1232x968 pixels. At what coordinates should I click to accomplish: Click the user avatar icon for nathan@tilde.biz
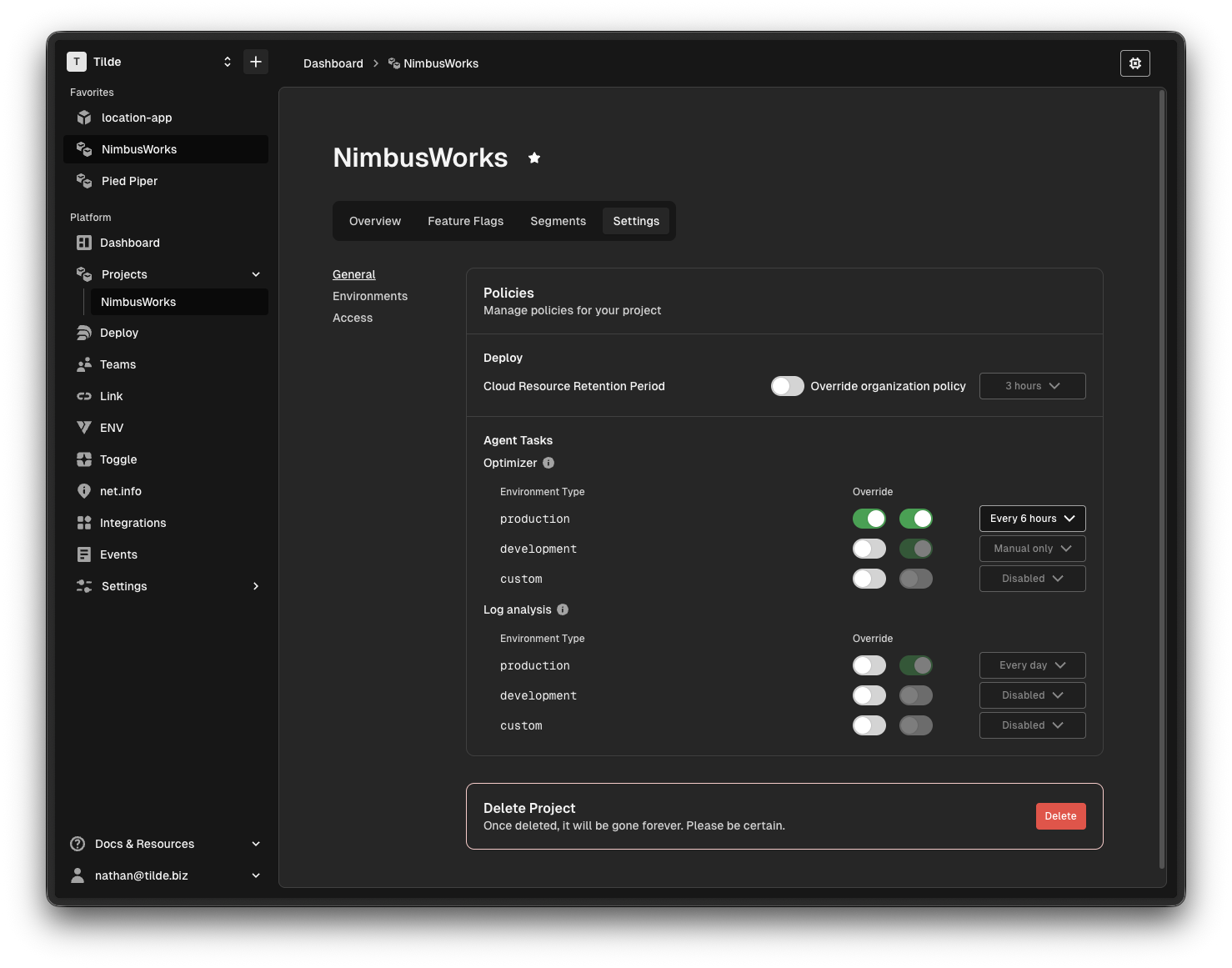pyautogui.click(x=78, y=875)
